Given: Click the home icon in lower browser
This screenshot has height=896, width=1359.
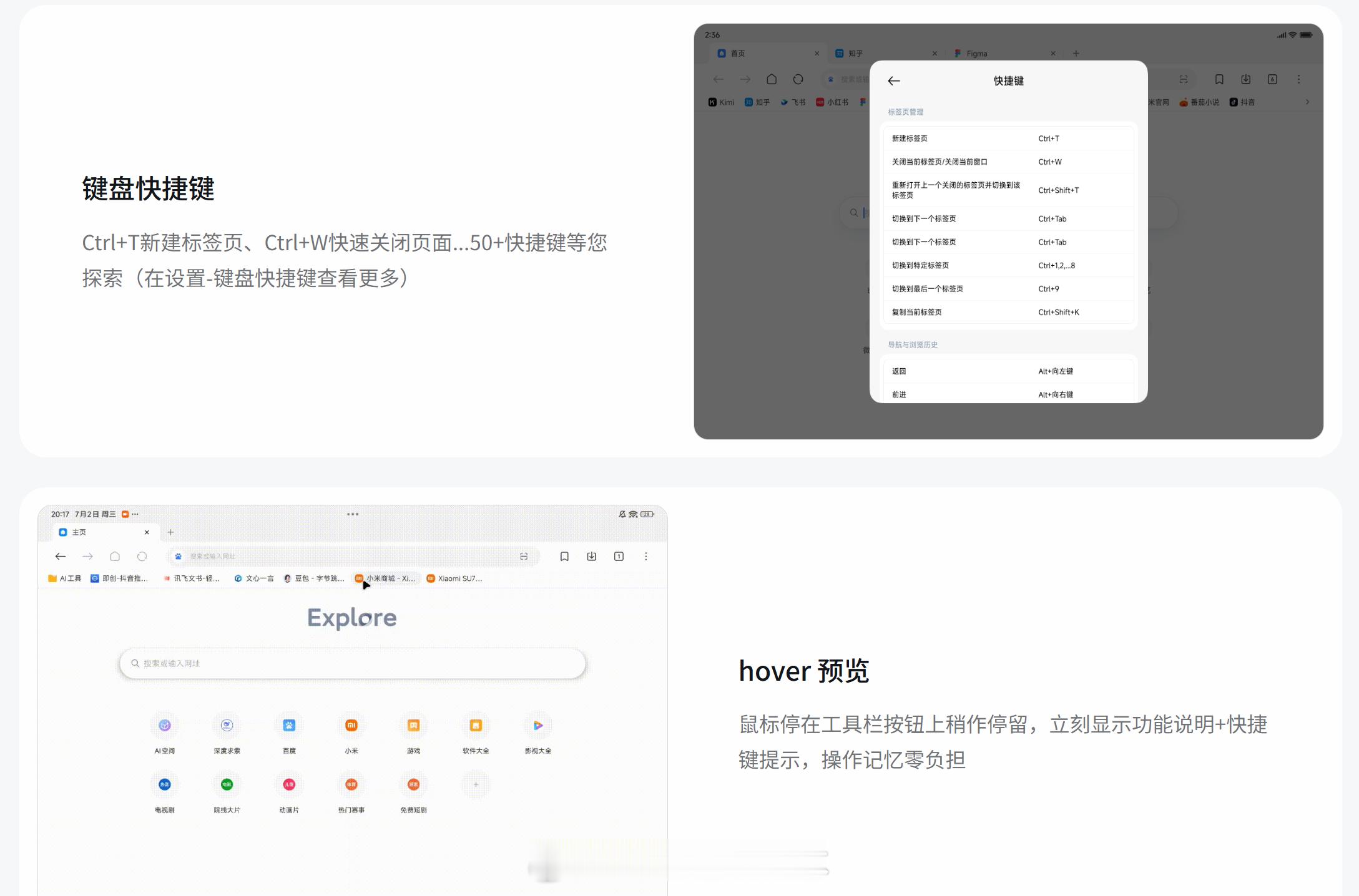Looking at the screenshot, I should click(x=115, y=557).
